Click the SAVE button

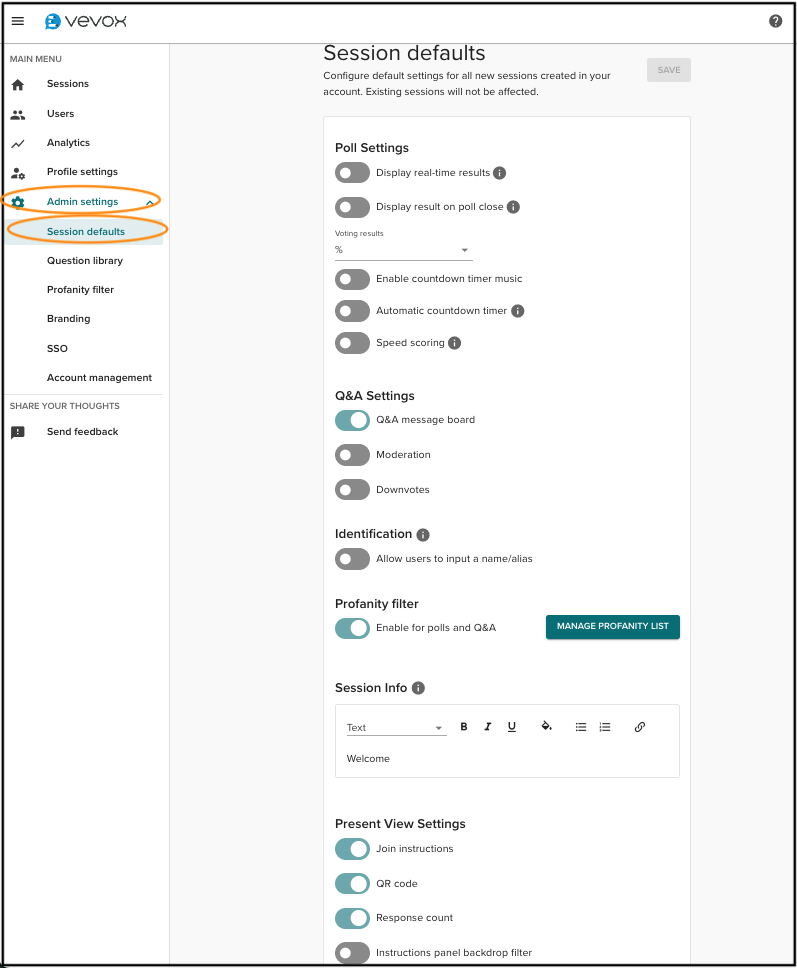669,70
